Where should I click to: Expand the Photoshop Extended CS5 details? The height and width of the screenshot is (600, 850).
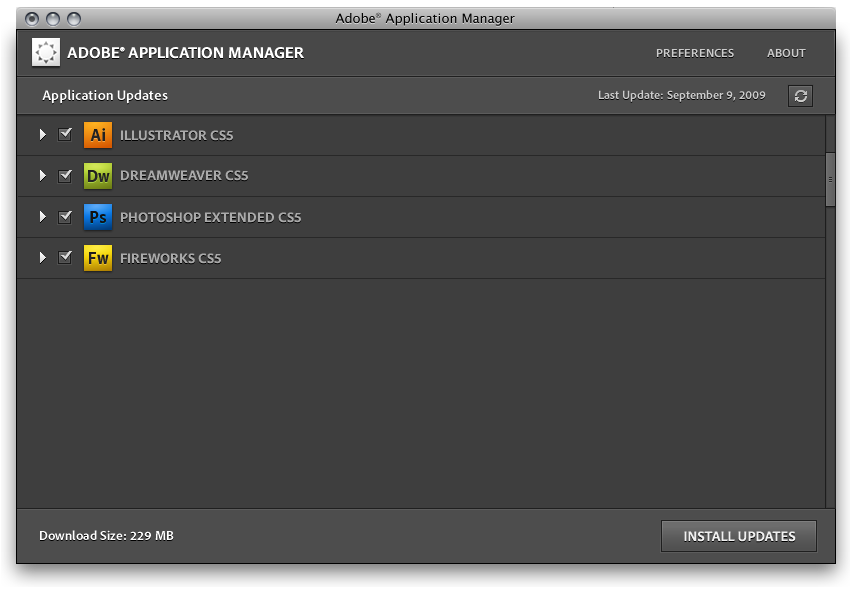pyautogui.click(x=43, y=217)
